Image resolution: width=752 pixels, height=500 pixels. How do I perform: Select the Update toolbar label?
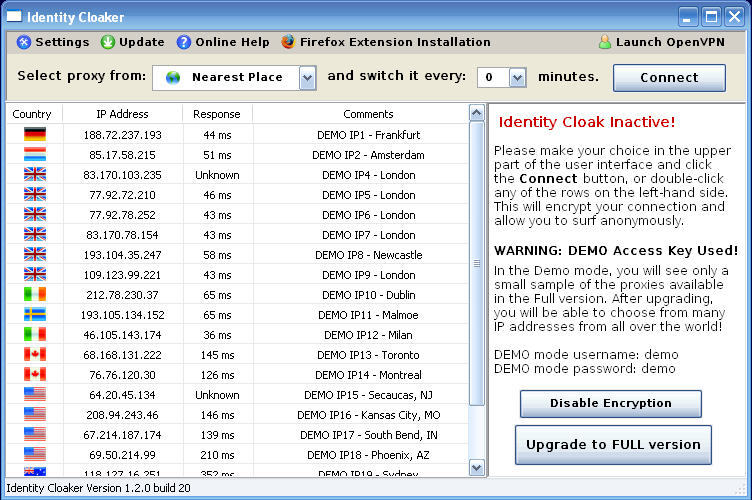(x=141, y=42)
